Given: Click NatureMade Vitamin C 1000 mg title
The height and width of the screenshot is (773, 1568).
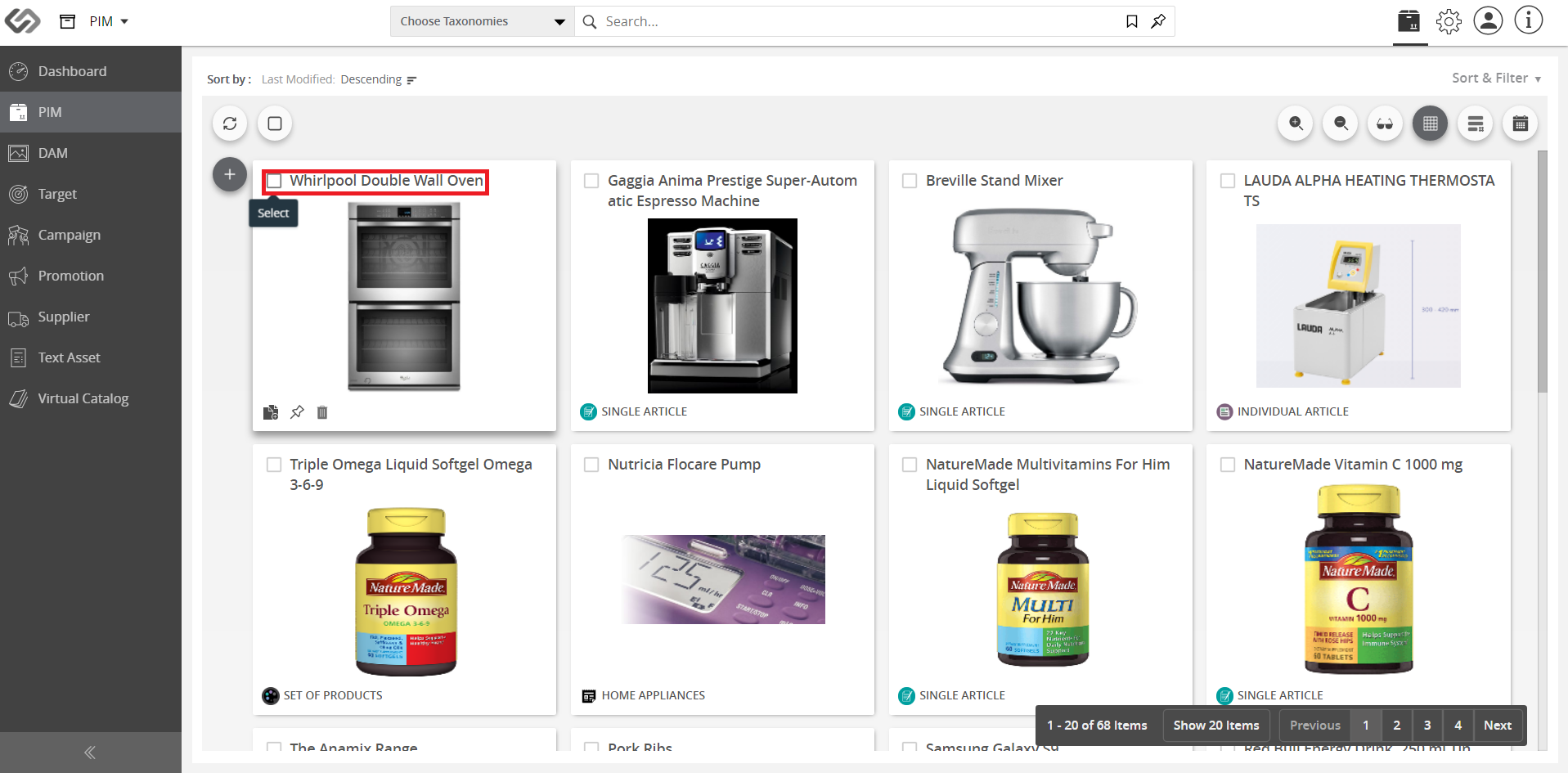Looking at the screenshot, I should pyautogui.click(x=1353, y=465).
